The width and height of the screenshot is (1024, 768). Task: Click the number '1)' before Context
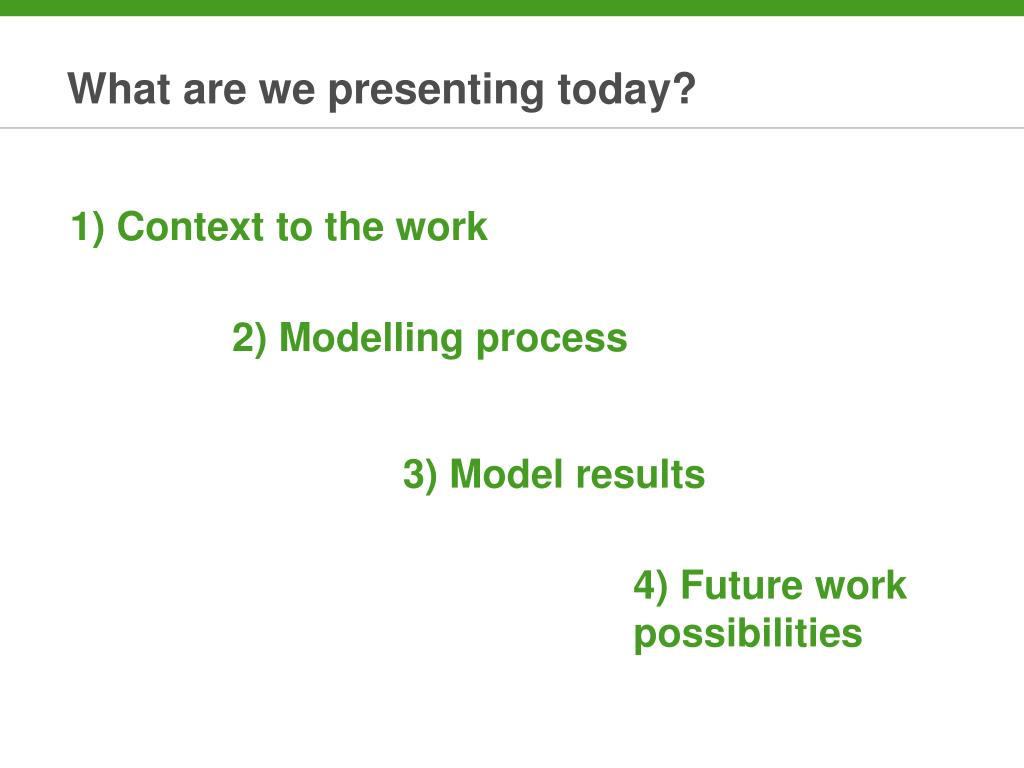click(x=88, y=227)
